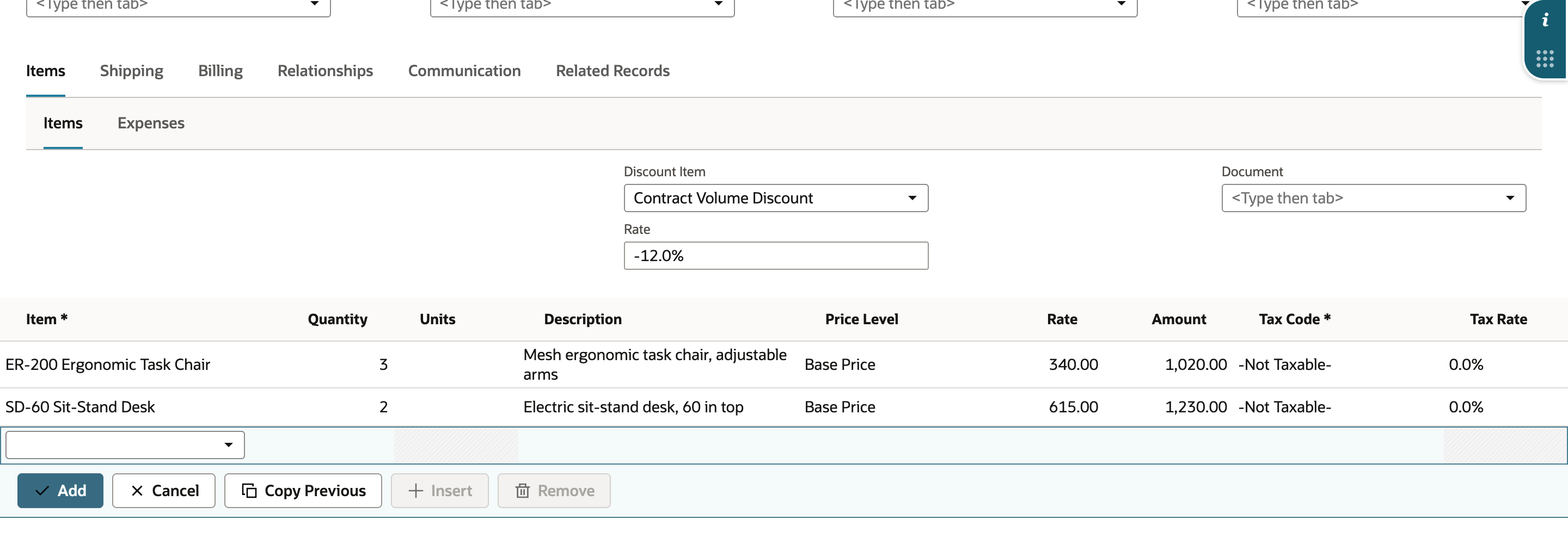
Task: Click the 615.00 rate cell
Action: pyautogui.click(x=1073, y=407)
